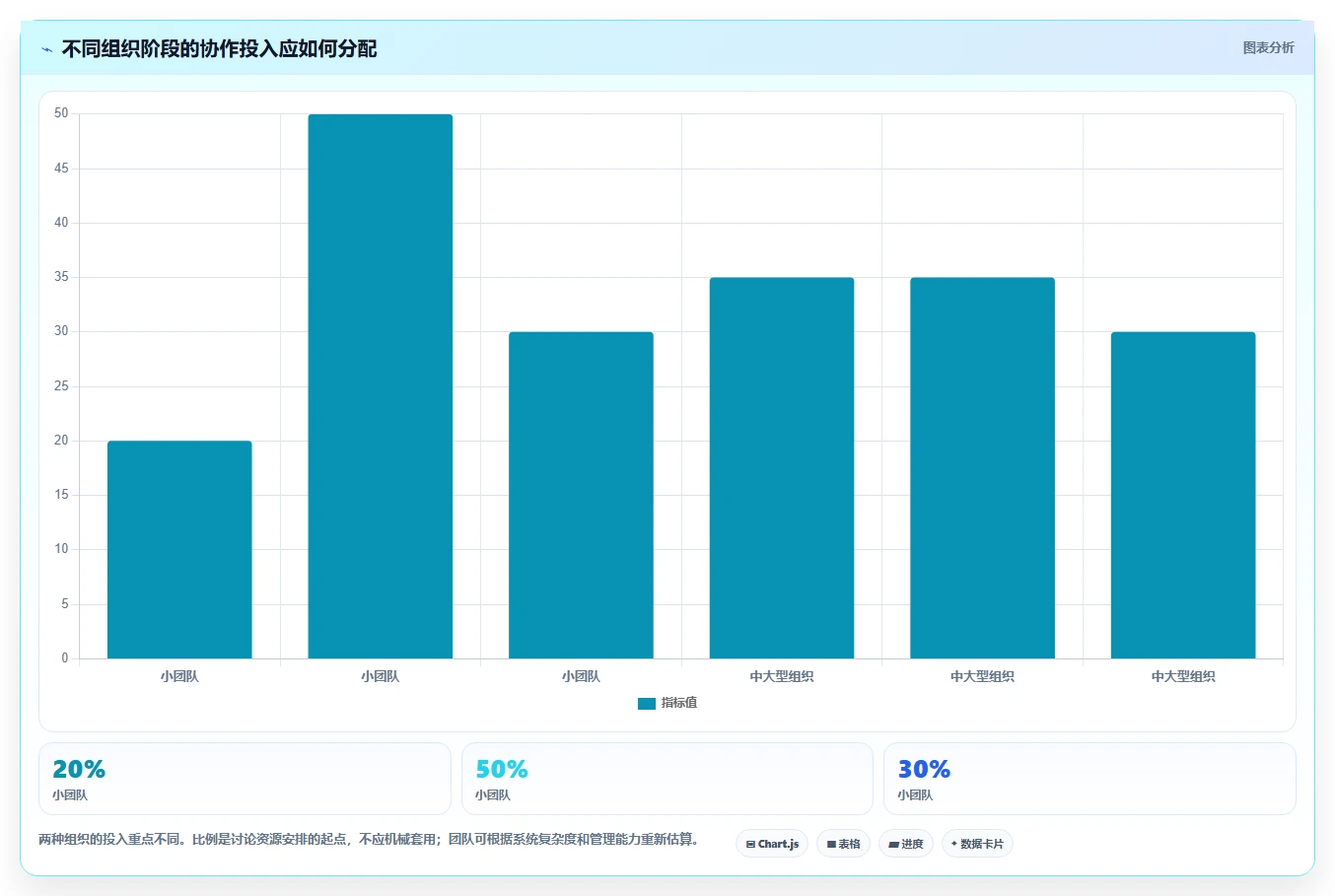Click the y-axis label 0
The height and width of the screenshot is (896, 1335).
[65, 658]
